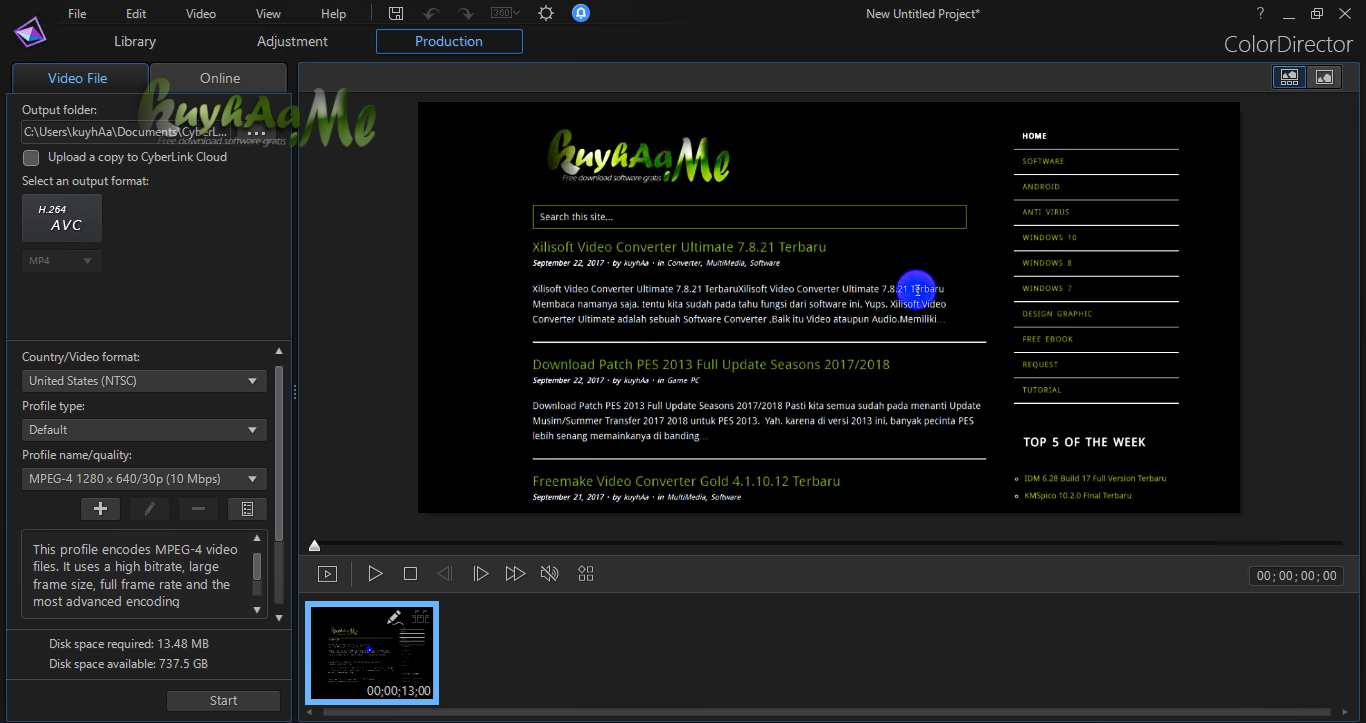Expand the Country/Video format dropdown
The image size is (1366, 723).
144,381
